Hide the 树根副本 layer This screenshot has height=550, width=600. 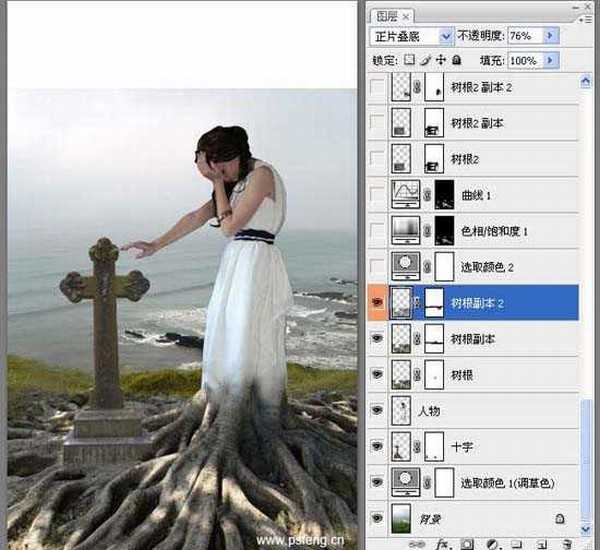click(377, 338)
